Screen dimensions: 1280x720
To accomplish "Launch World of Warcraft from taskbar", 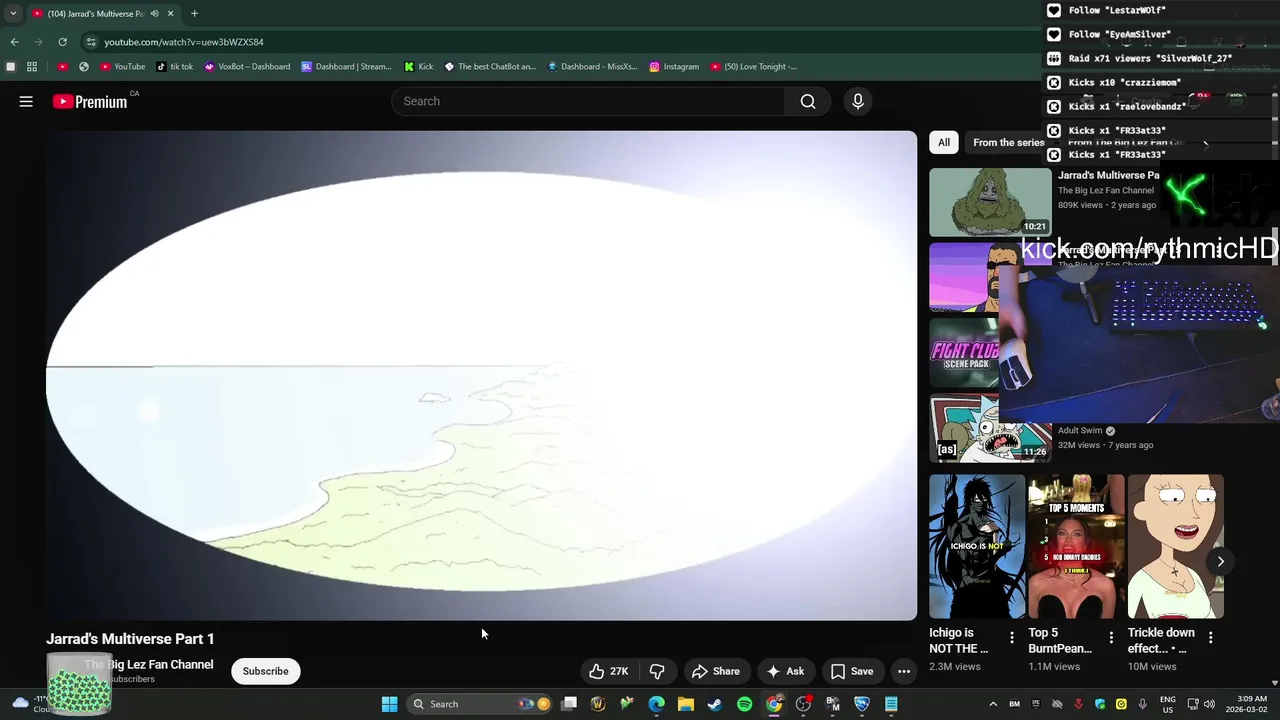I will coord(598,704).
